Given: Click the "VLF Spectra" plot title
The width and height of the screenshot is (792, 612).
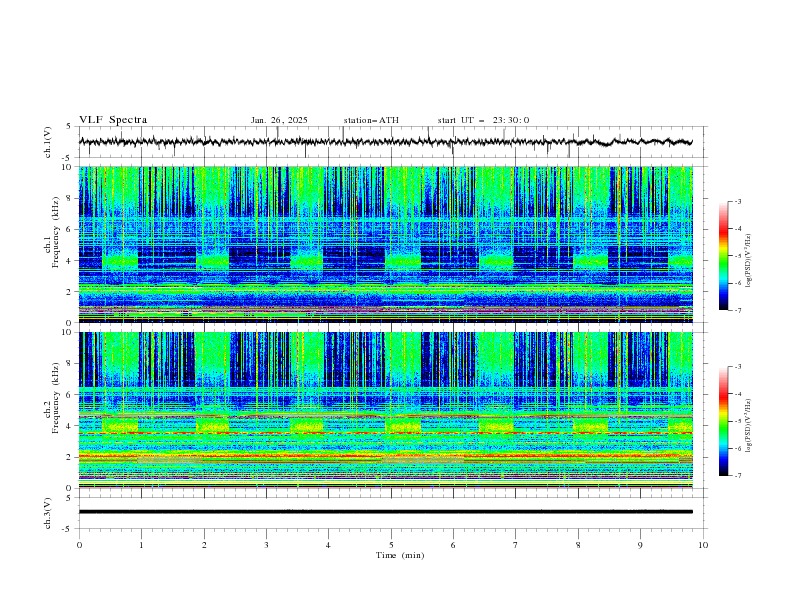Looking at the screenshot, I should [x=113, y=120].
